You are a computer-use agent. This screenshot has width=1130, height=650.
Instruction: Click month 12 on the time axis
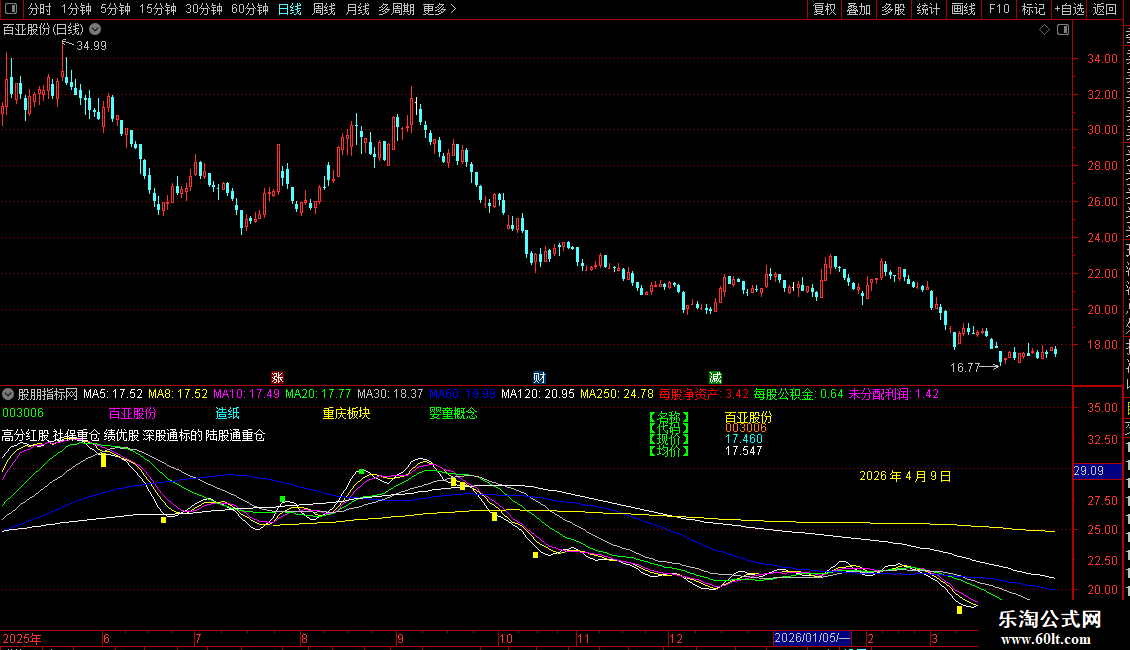(x=675, y=639)
